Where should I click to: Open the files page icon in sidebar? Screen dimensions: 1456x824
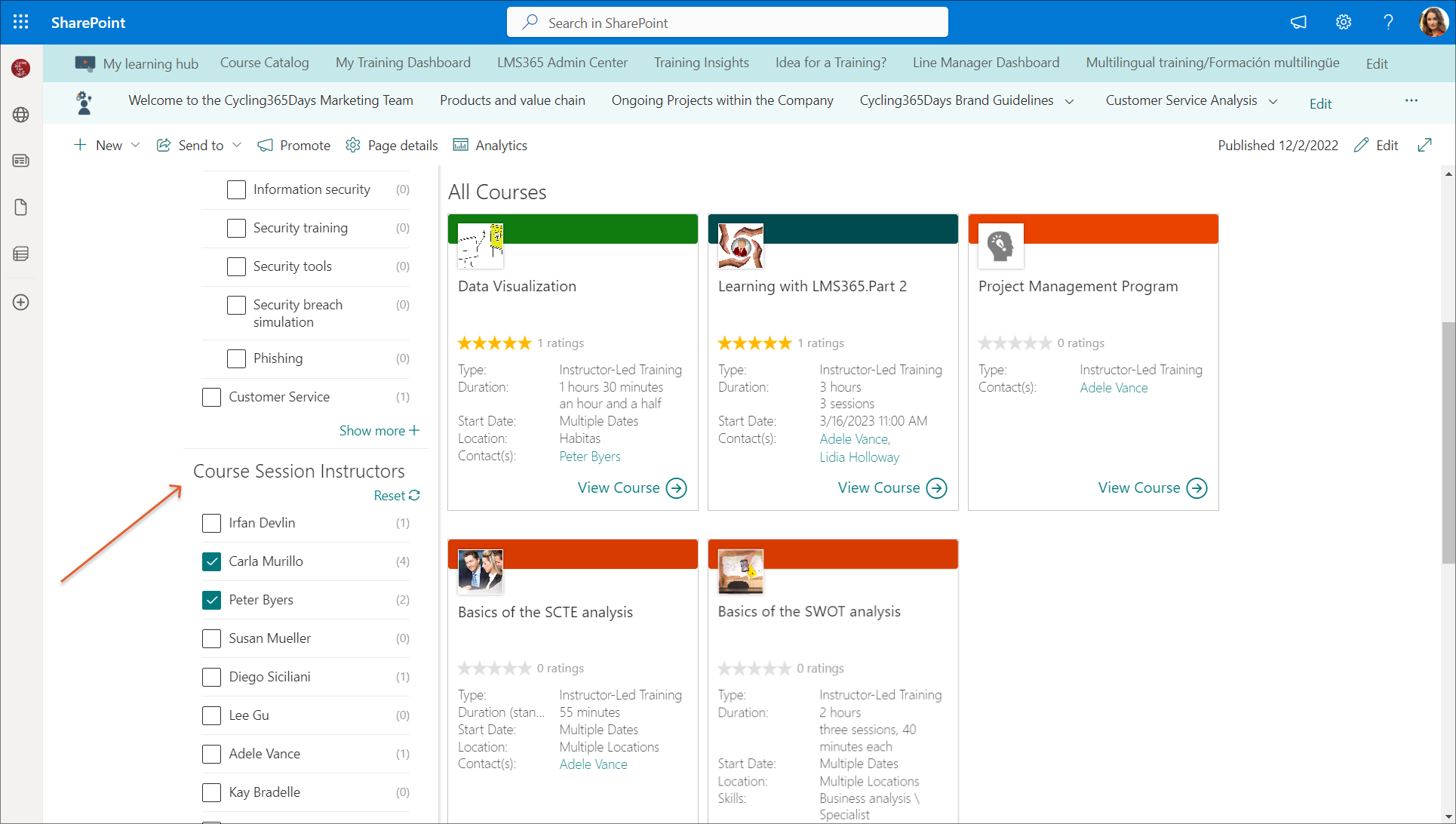point(21,208)
